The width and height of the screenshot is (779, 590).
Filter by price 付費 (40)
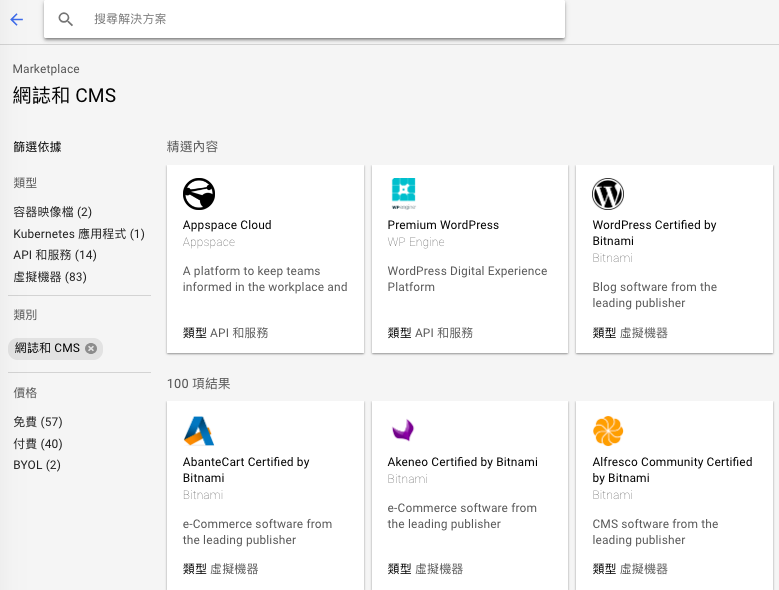click(38, 443)
